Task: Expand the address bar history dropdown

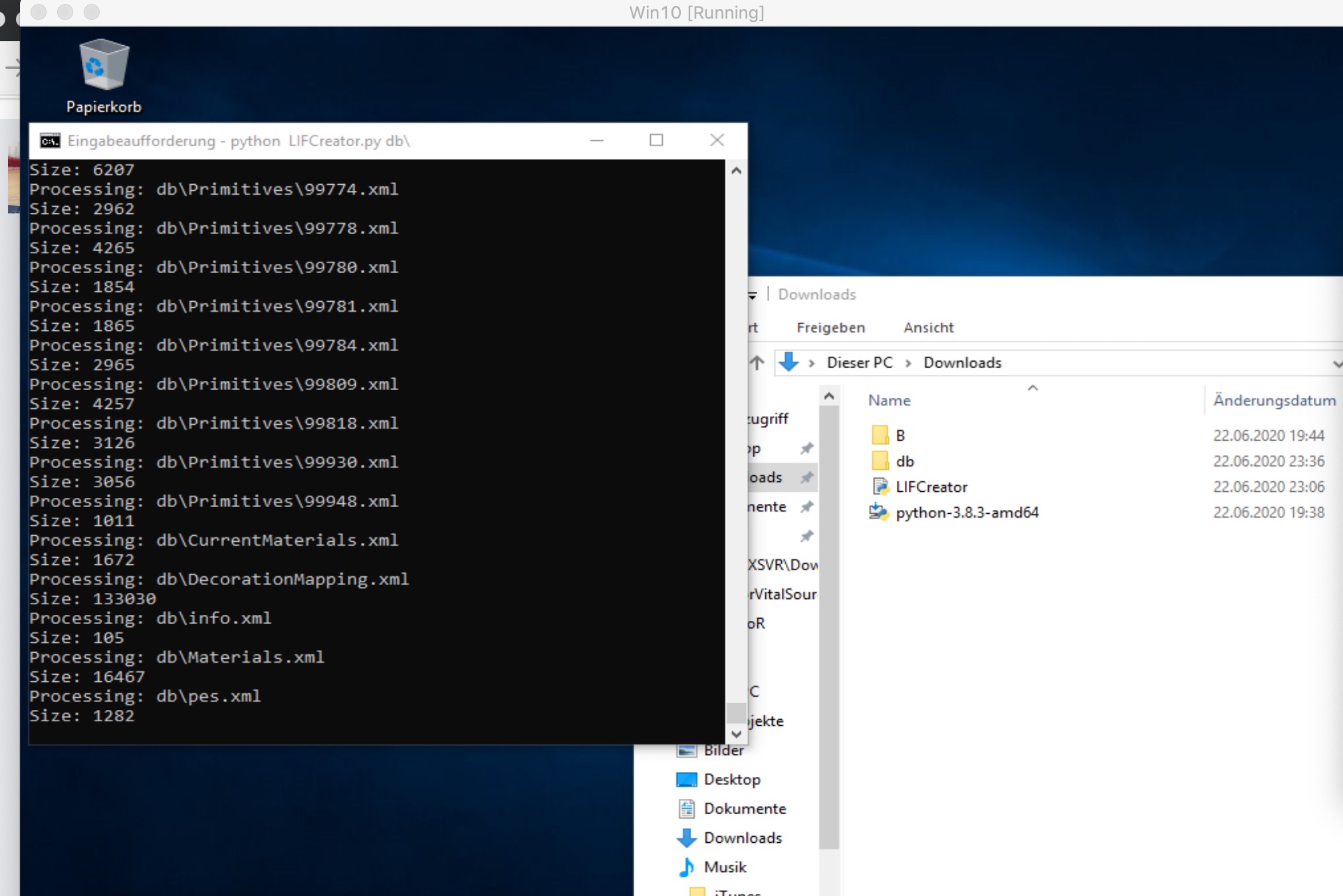Action: [1336, 364]
